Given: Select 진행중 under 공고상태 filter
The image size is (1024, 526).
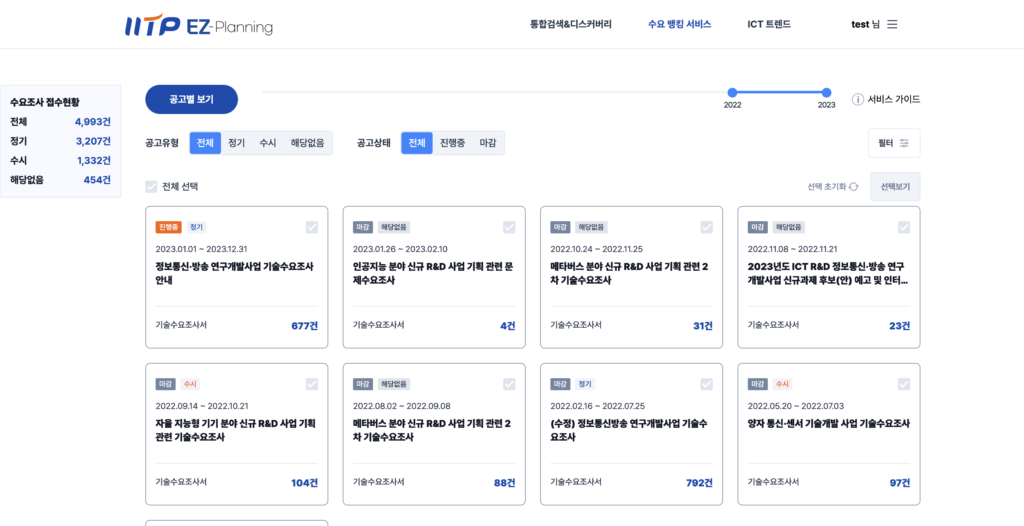Looking at the screenshot, I should 453,143.
